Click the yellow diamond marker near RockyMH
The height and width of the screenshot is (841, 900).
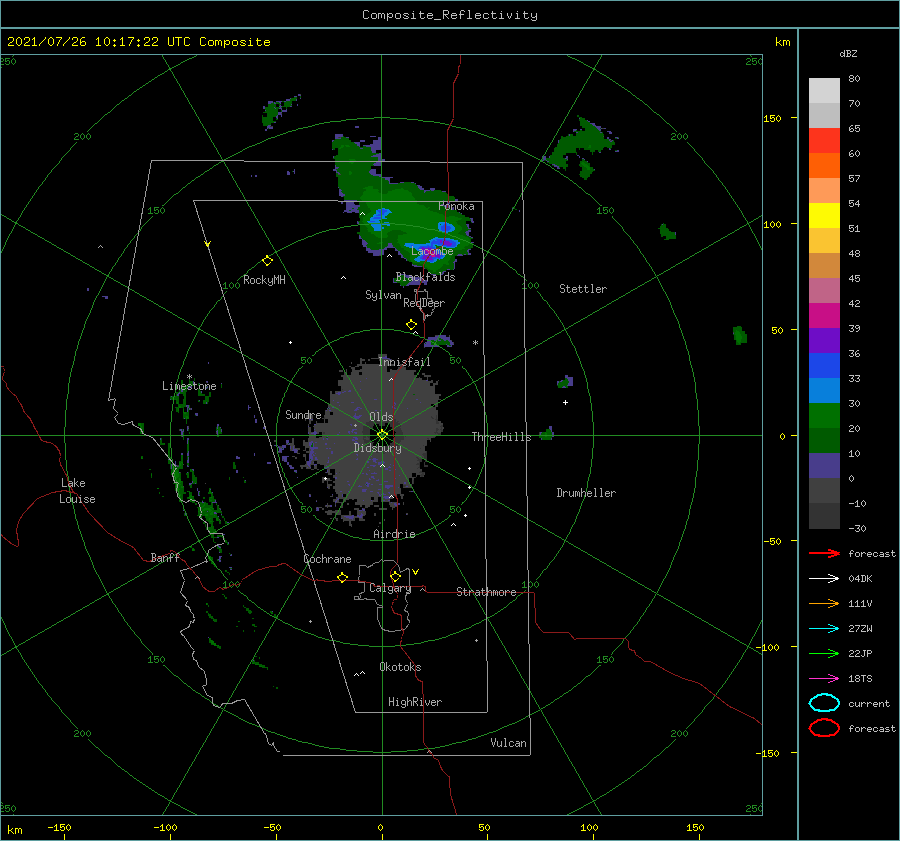[x=267, y=261]
